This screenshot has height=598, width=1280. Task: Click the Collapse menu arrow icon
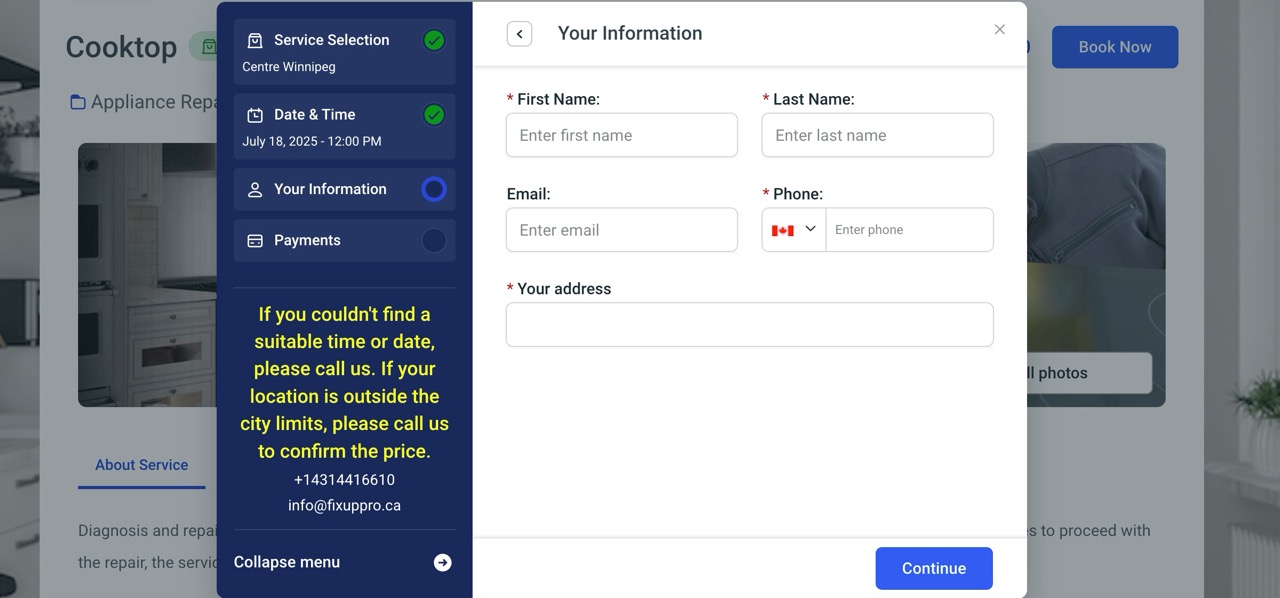click(442, 563)
